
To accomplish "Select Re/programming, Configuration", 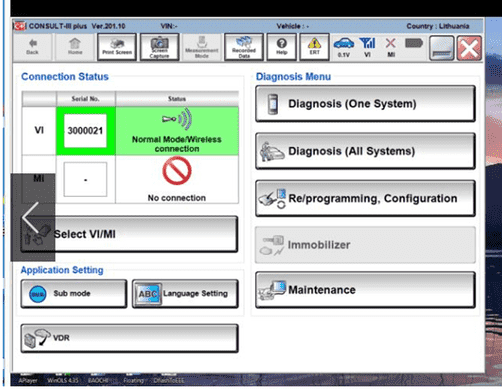I will pyautogui.click(x=365, y=198).
